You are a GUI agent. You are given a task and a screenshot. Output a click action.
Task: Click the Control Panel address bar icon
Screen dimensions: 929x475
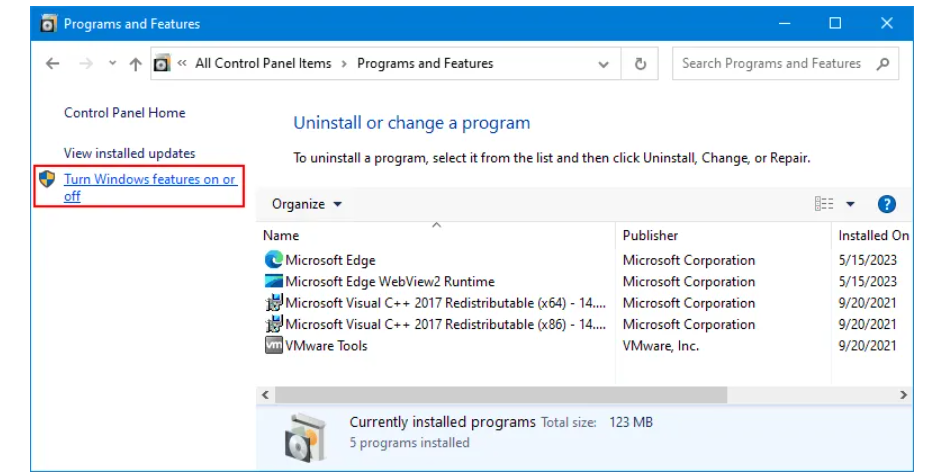coord(162,63)
